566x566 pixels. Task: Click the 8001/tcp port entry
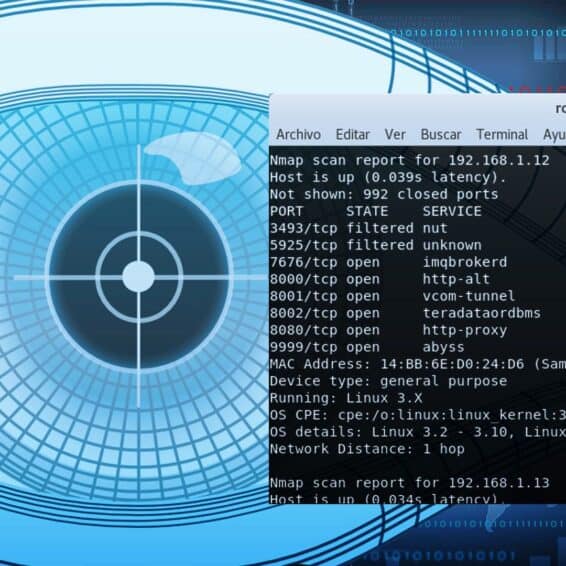(x=304, y=296)
